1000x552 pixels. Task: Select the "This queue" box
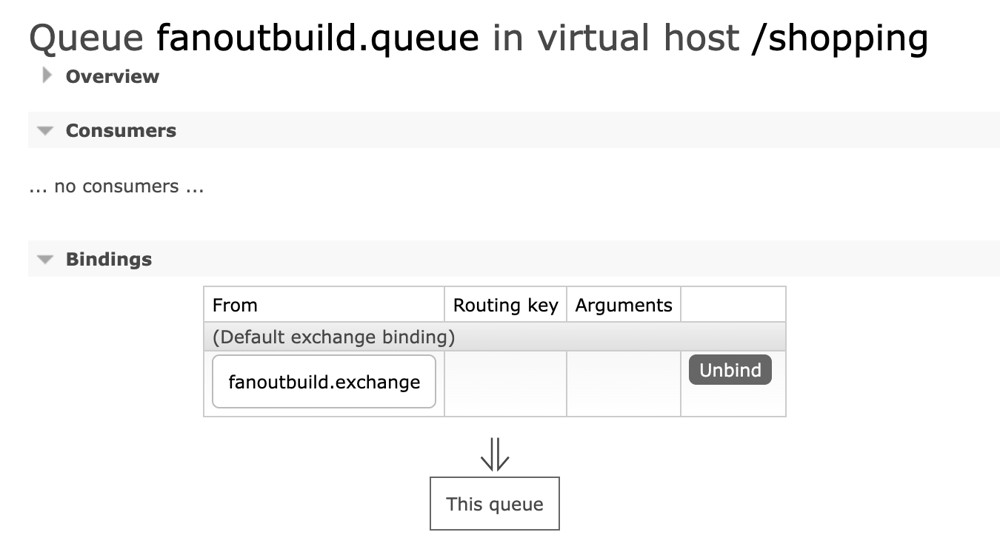[x=494, y=504]
